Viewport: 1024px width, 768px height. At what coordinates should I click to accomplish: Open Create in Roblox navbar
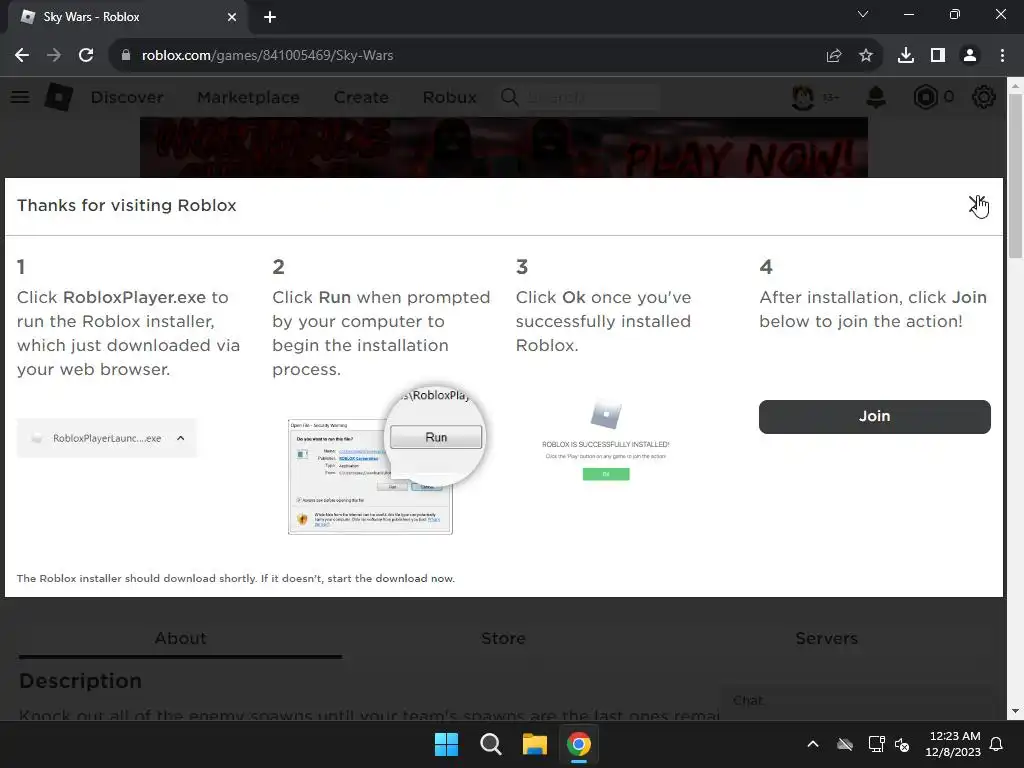pos(361,97)
